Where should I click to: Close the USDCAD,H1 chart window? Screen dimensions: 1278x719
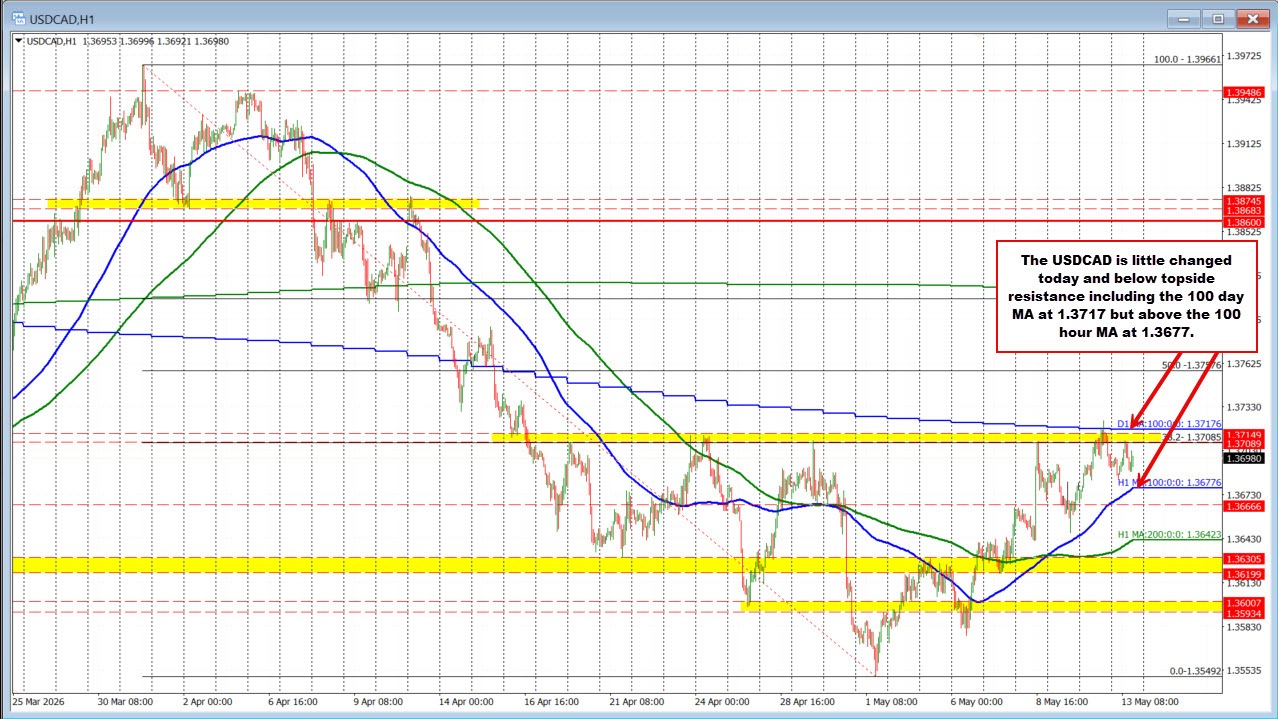coord(1251,18)
